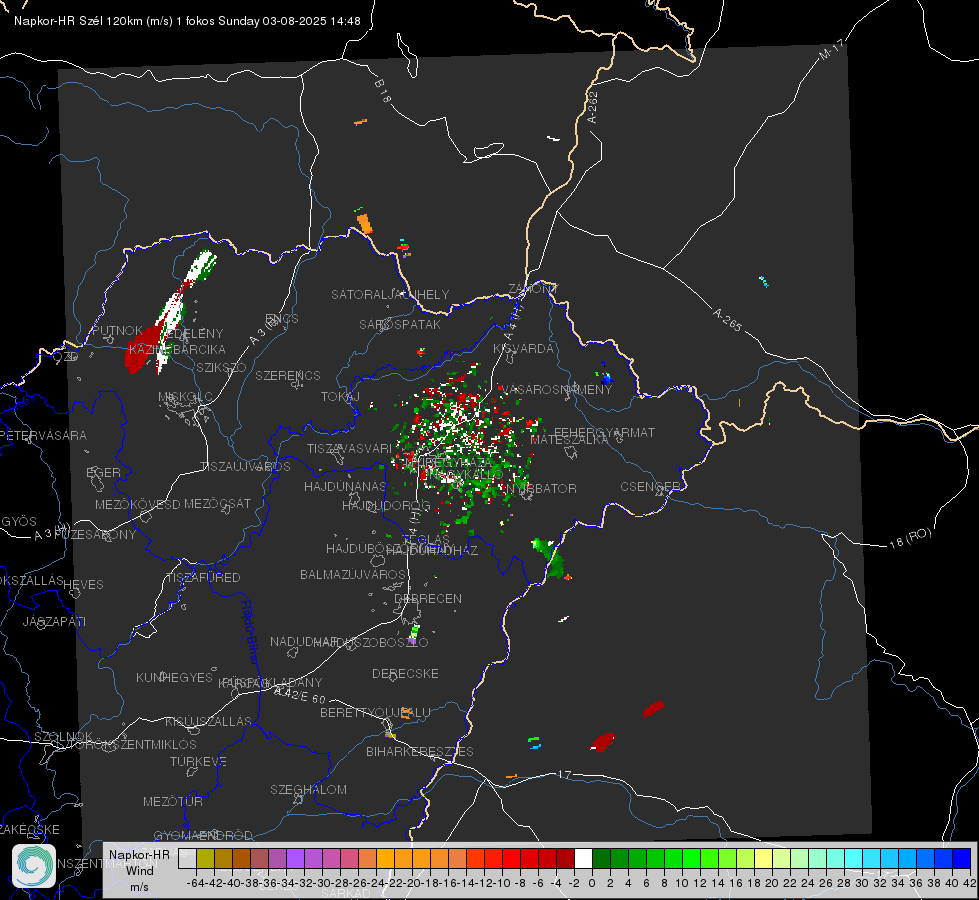Click the orange radar echo near the northern border
979x900 pixels.
[x=364, y=223]
